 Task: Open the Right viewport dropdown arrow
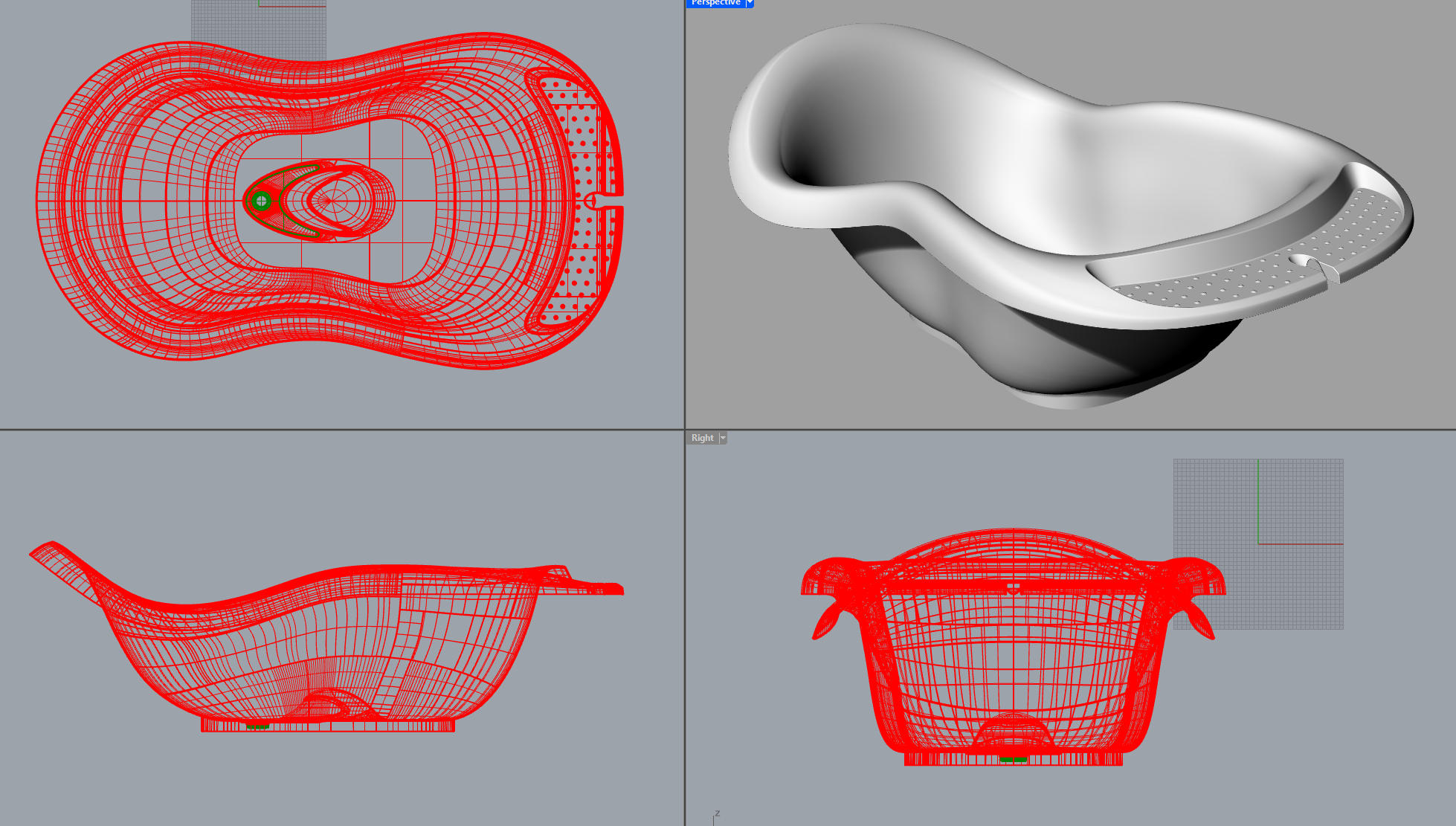[723, 438]
